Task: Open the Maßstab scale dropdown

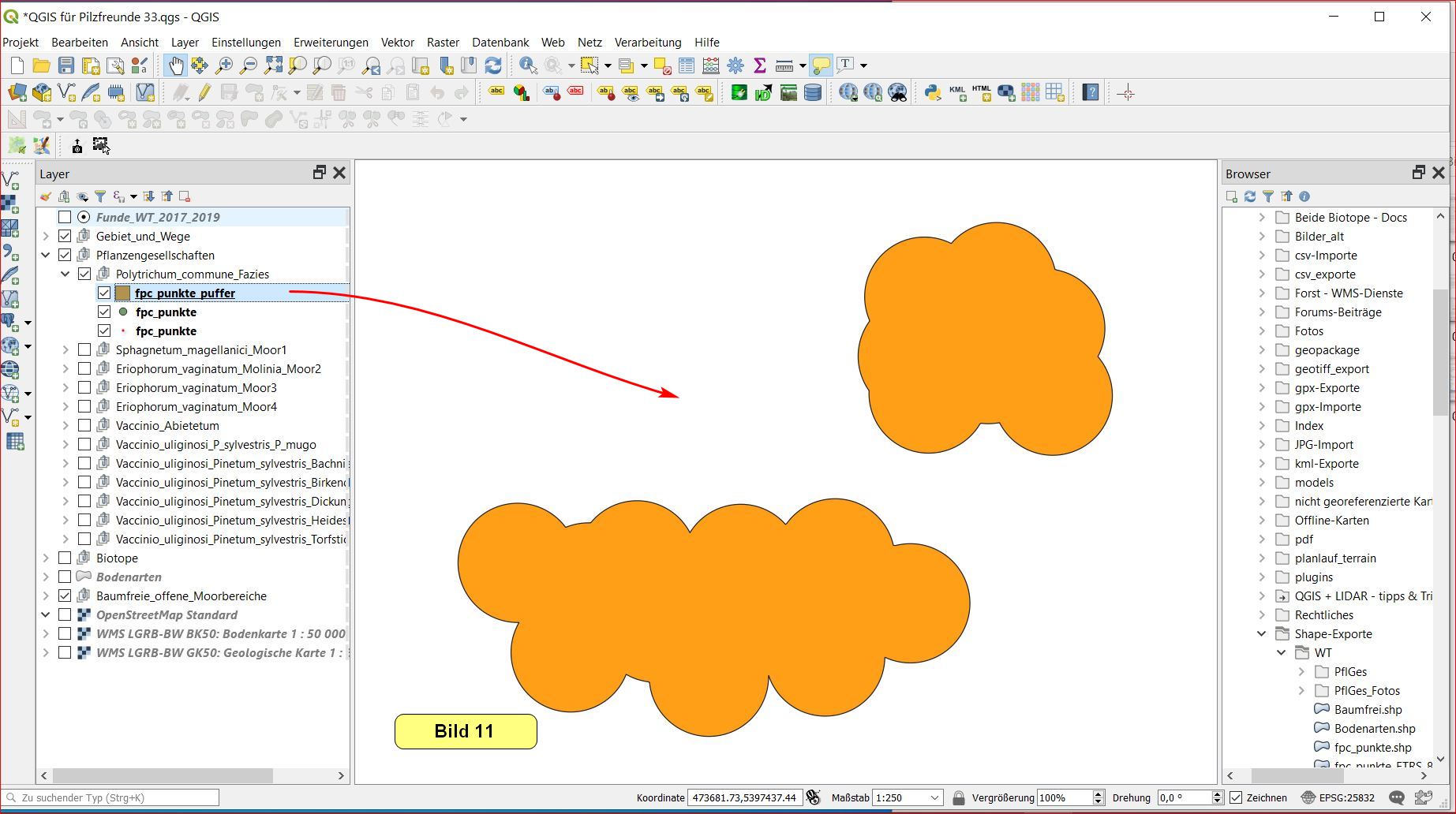Action: click(934, 797)
